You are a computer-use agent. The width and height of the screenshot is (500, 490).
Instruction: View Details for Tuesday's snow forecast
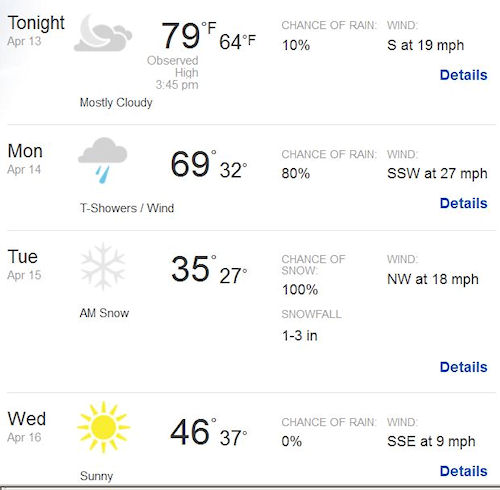(x=463, y=367)
